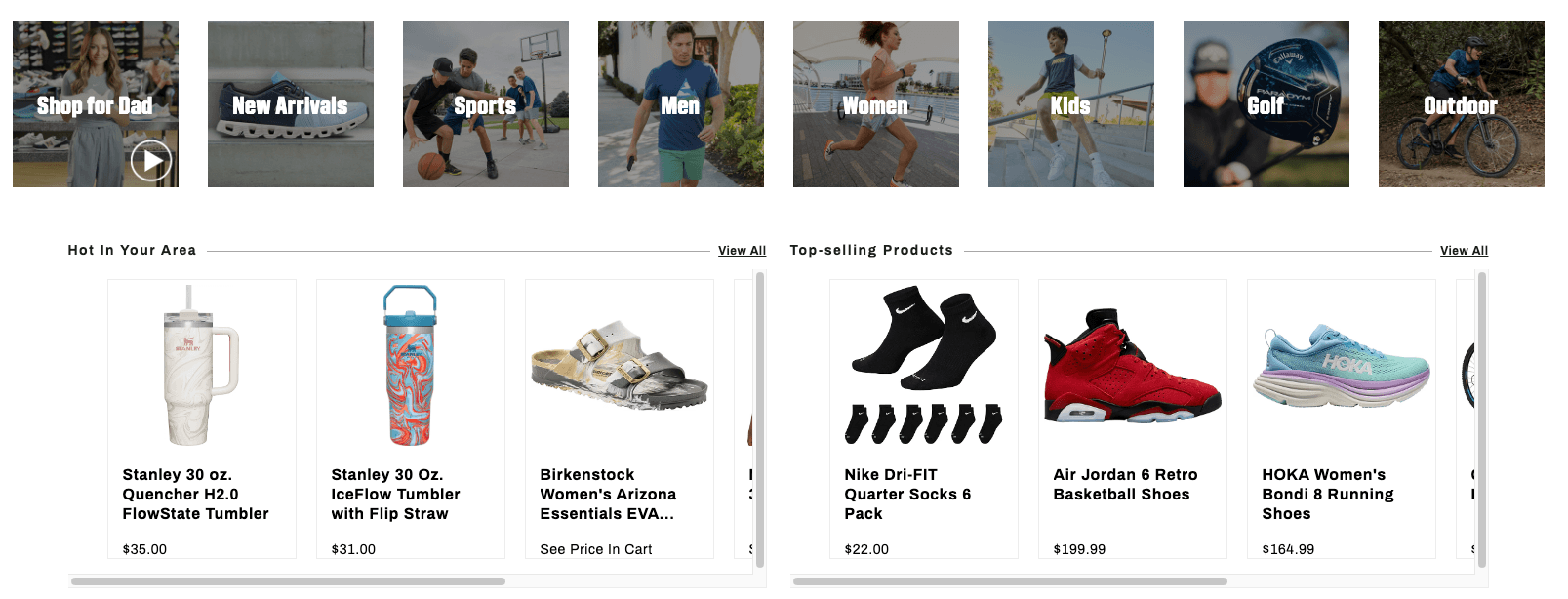This screenshot has width=1568, height=599.
Task: Click See Price In Cart for Birkenstock
Action: (596, 549)
